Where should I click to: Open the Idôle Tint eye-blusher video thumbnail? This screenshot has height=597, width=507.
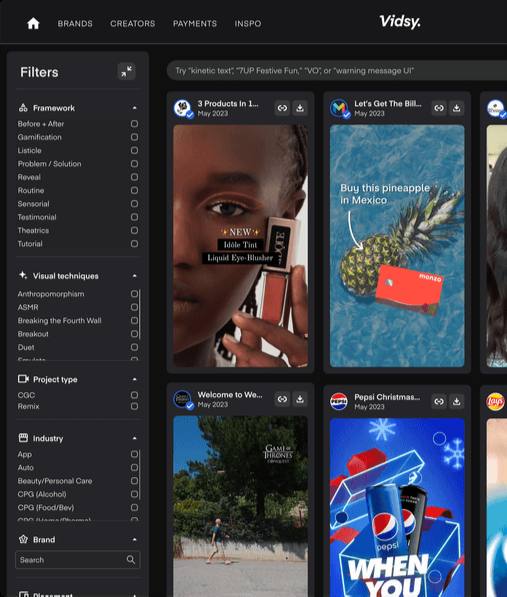241,246
